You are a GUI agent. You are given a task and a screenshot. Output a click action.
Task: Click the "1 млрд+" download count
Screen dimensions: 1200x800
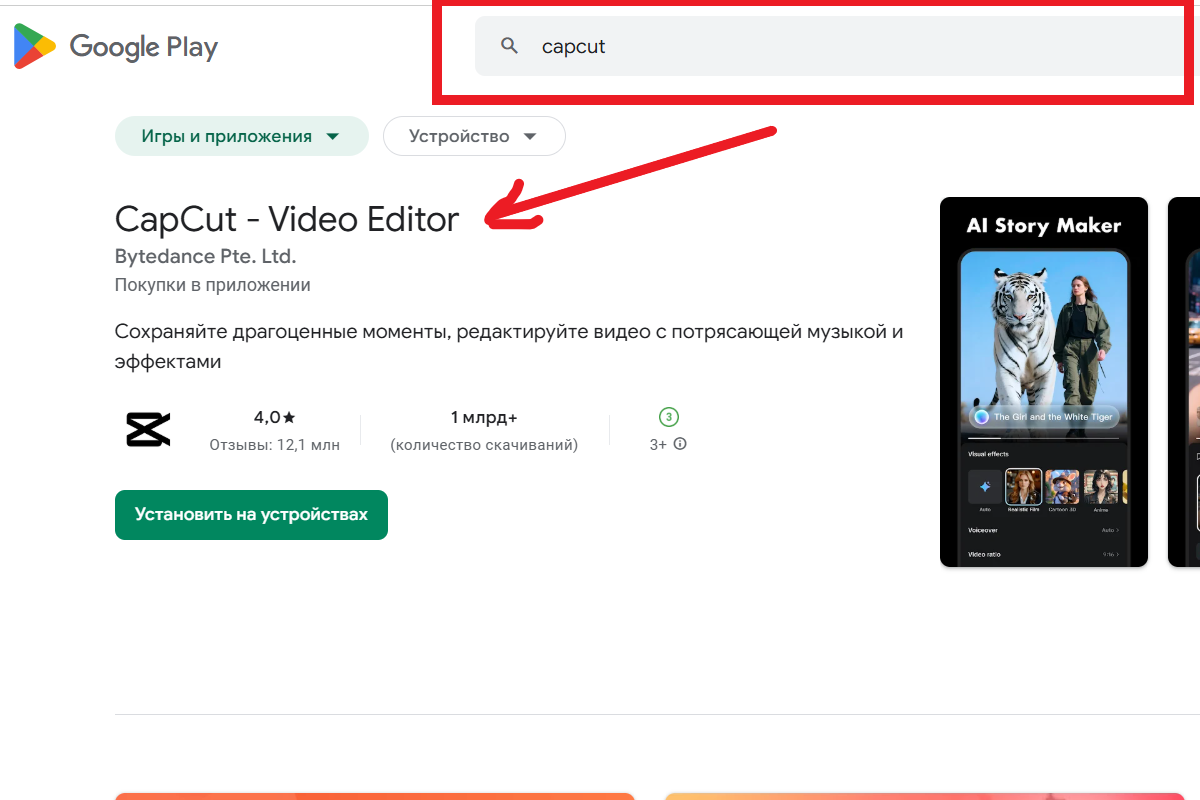(x=484, y=417)
